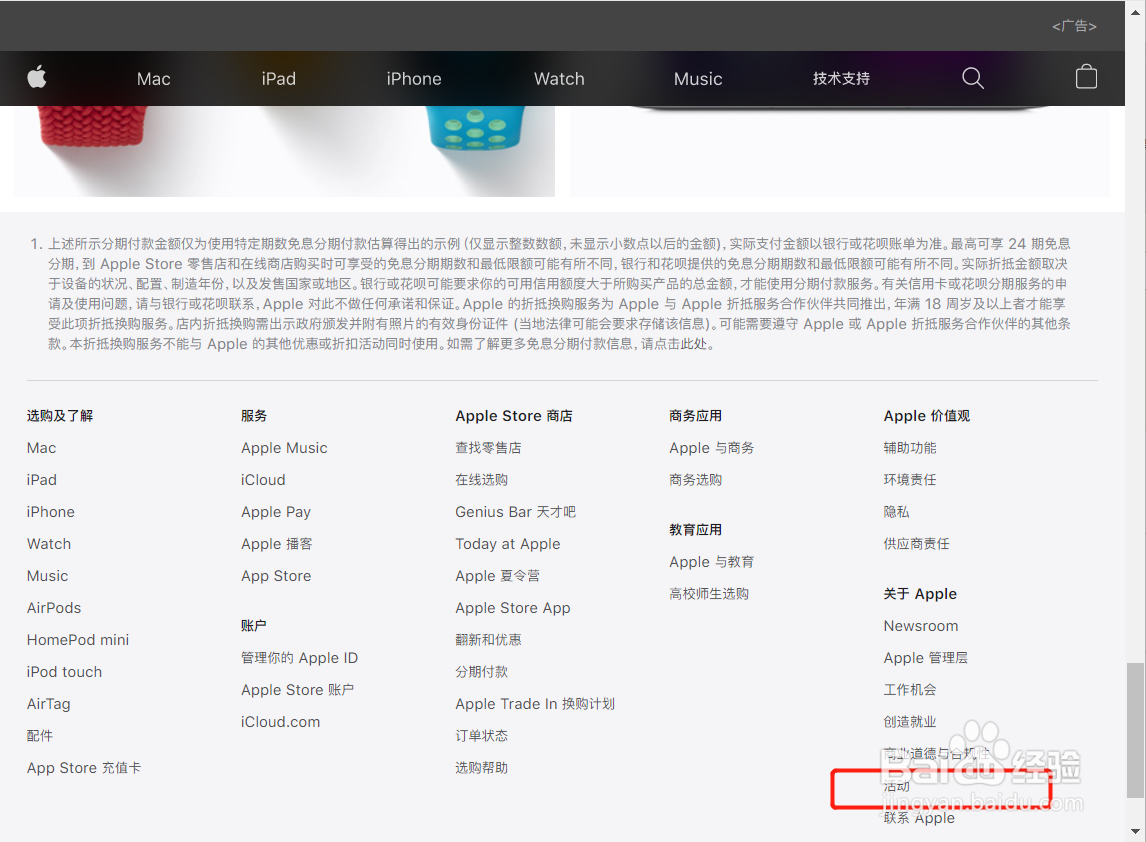1146x842 pixels.
Task: Open 联系 Apple link
Action: click(x=919, y=819)
